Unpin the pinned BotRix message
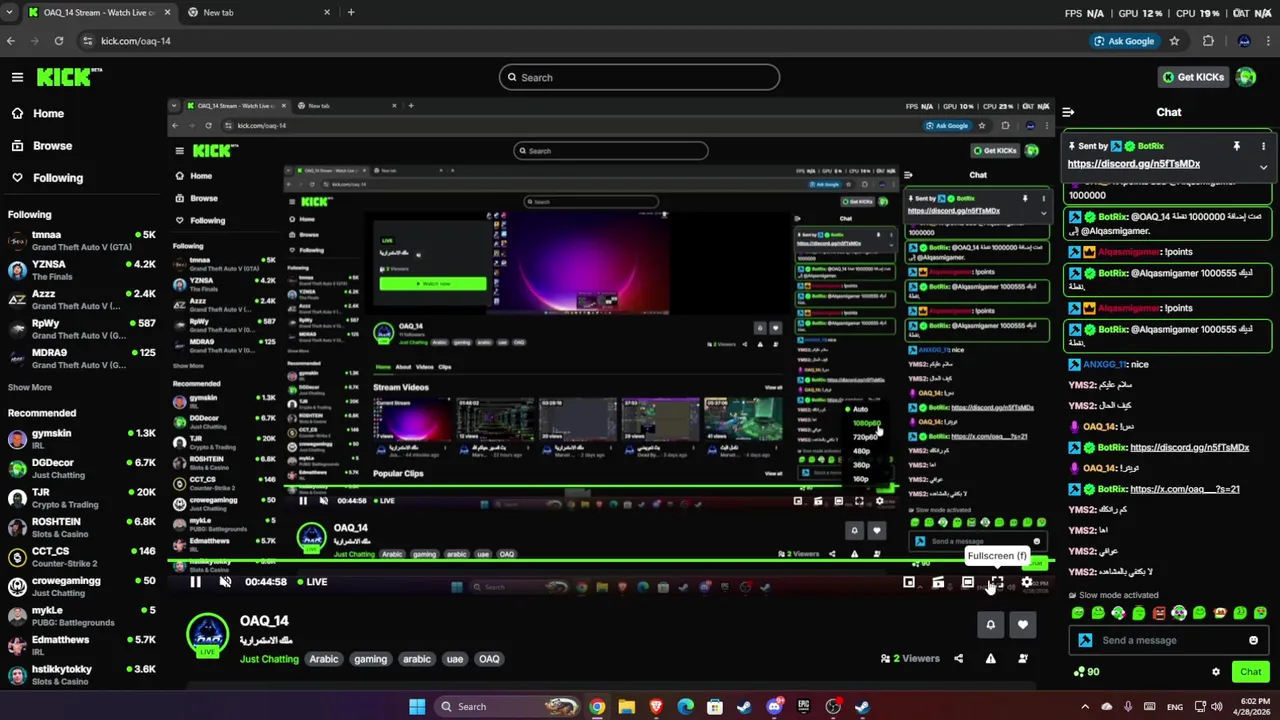The width and height of the screenshot is (1280, 720). click(1237, 146)
